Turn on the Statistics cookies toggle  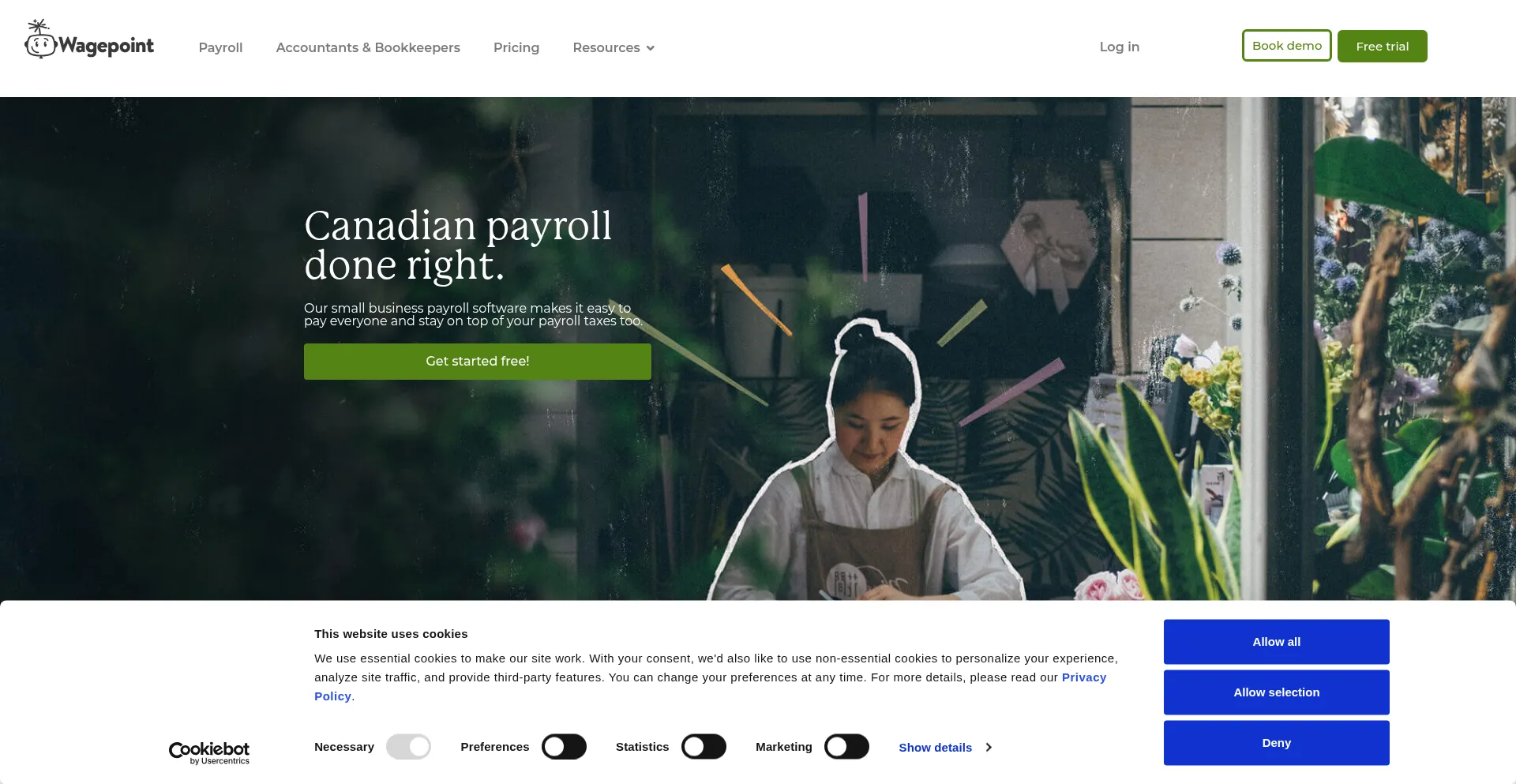pos(704,746)
